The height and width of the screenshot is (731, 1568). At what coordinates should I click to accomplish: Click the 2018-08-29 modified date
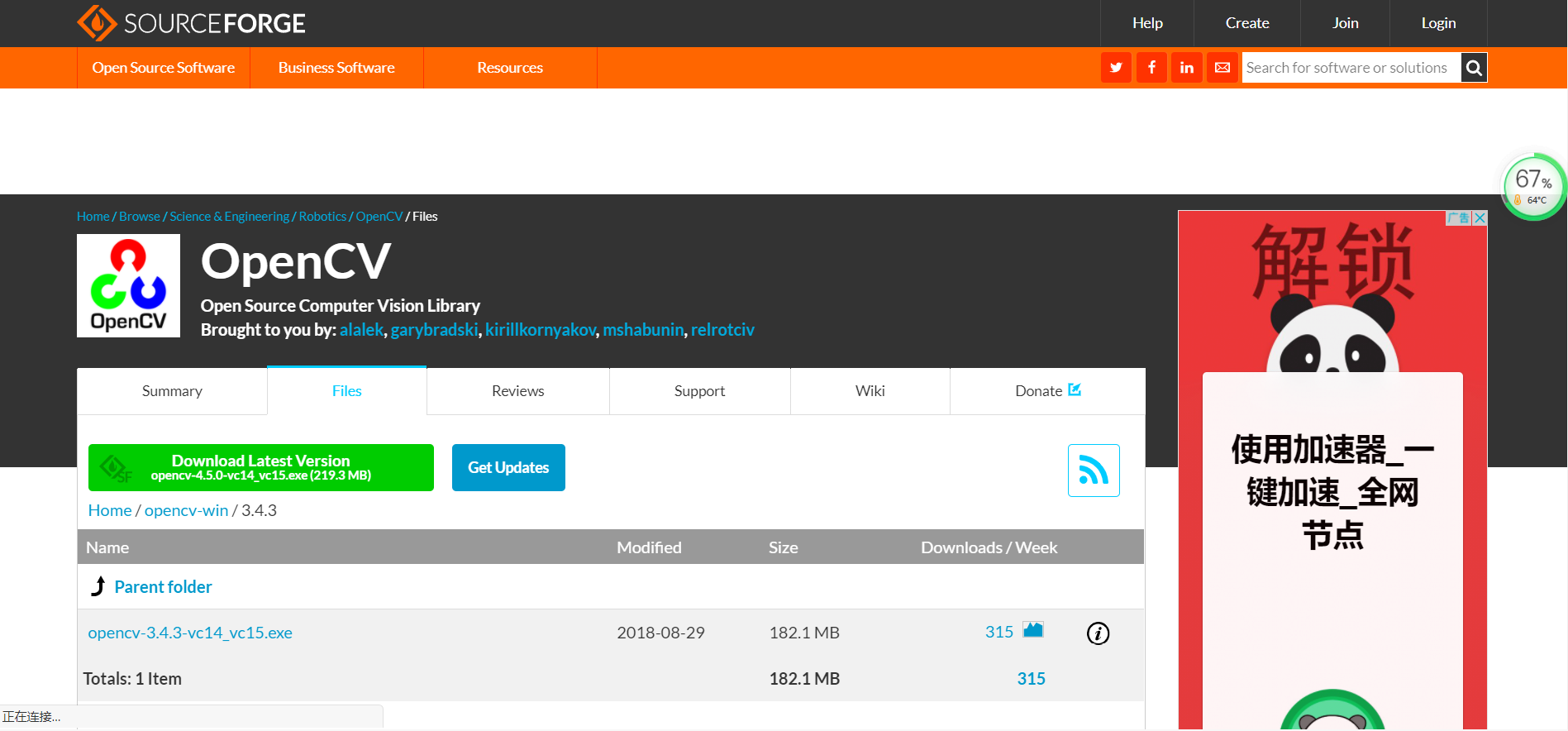660,633
